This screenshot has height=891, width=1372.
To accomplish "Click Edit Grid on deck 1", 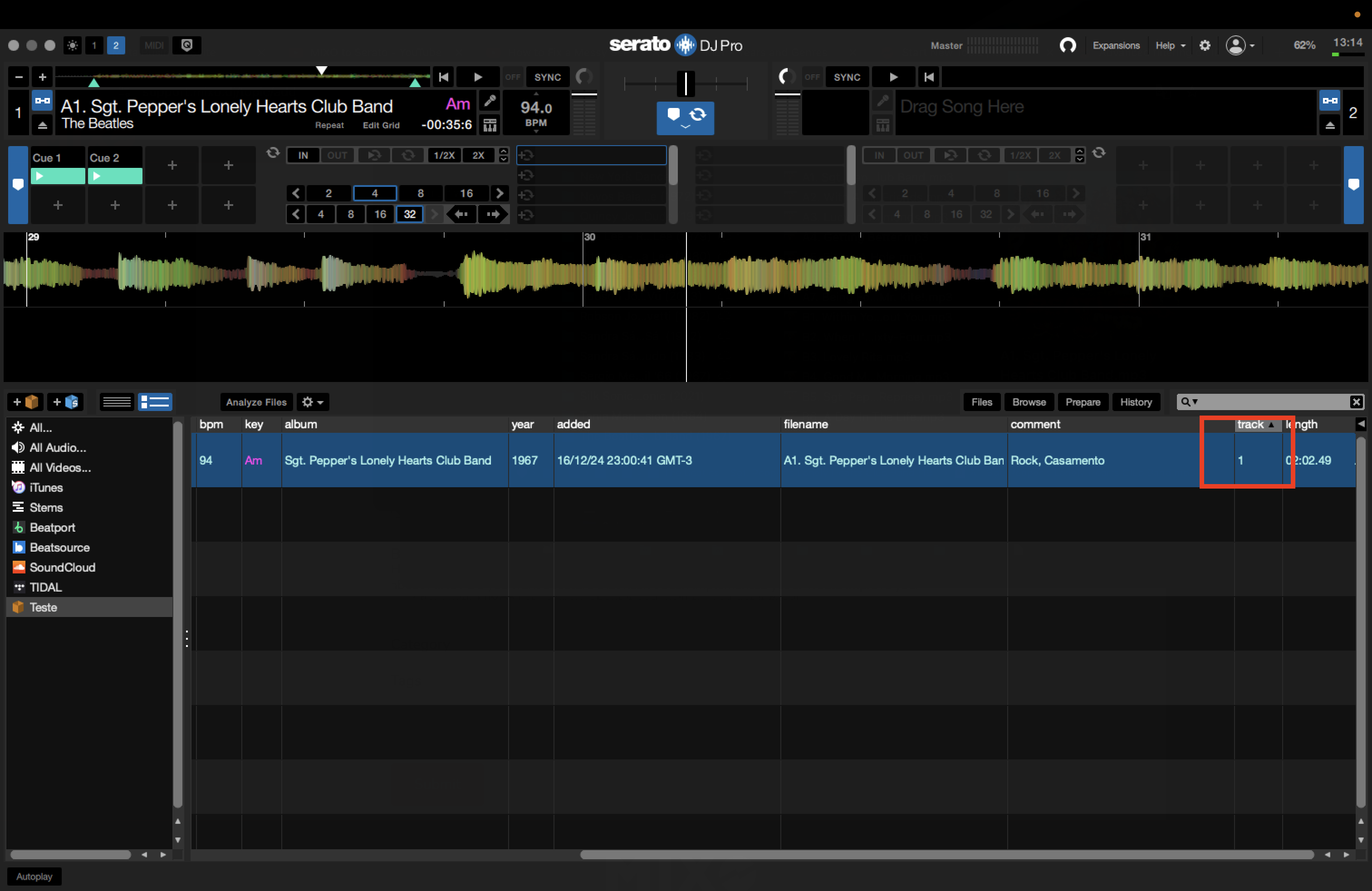I will tap(381, 125).
